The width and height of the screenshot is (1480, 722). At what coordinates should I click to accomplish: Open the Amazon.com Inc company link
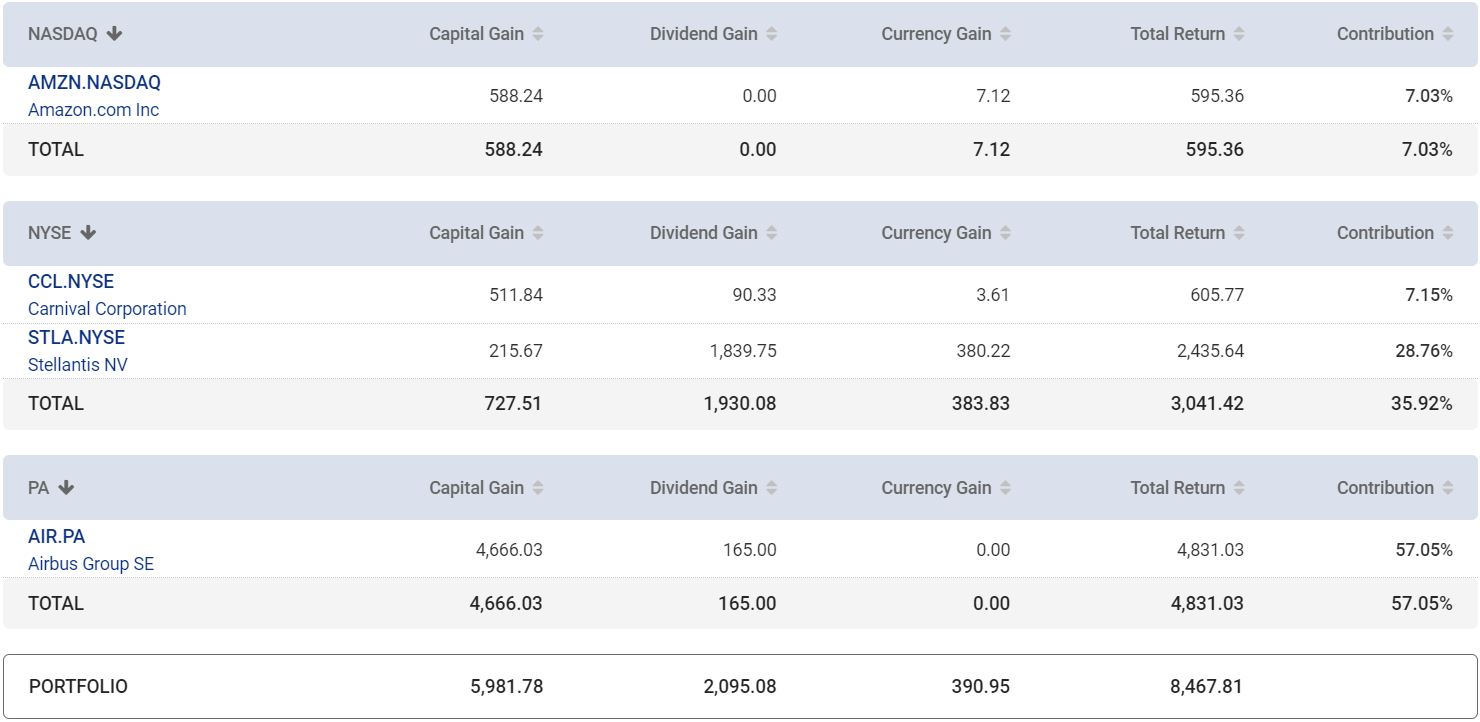tap(93, 110)
